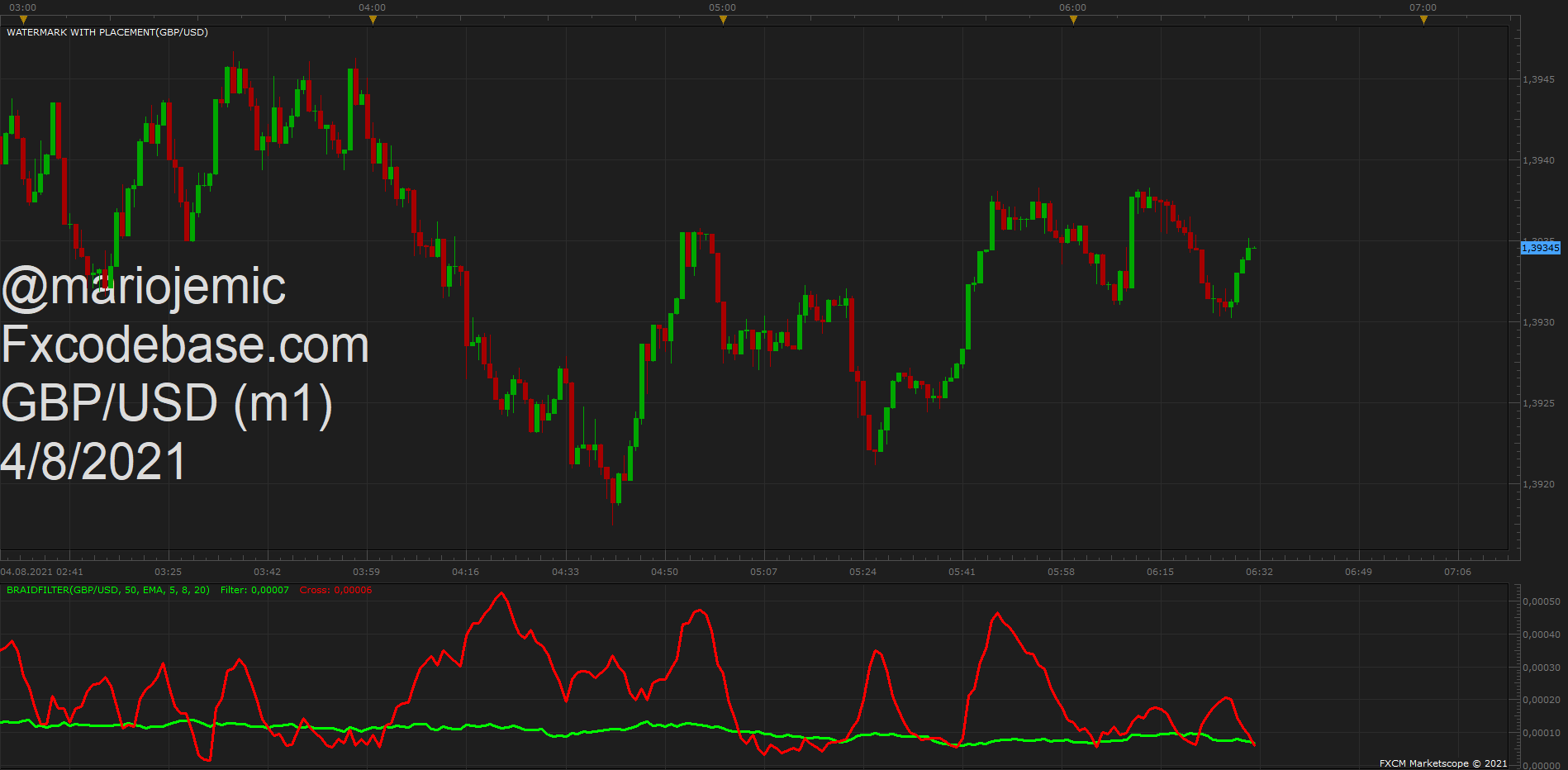Click the 05:24 time axis label
Viewport: 1568px width, 770px height.
862,572
